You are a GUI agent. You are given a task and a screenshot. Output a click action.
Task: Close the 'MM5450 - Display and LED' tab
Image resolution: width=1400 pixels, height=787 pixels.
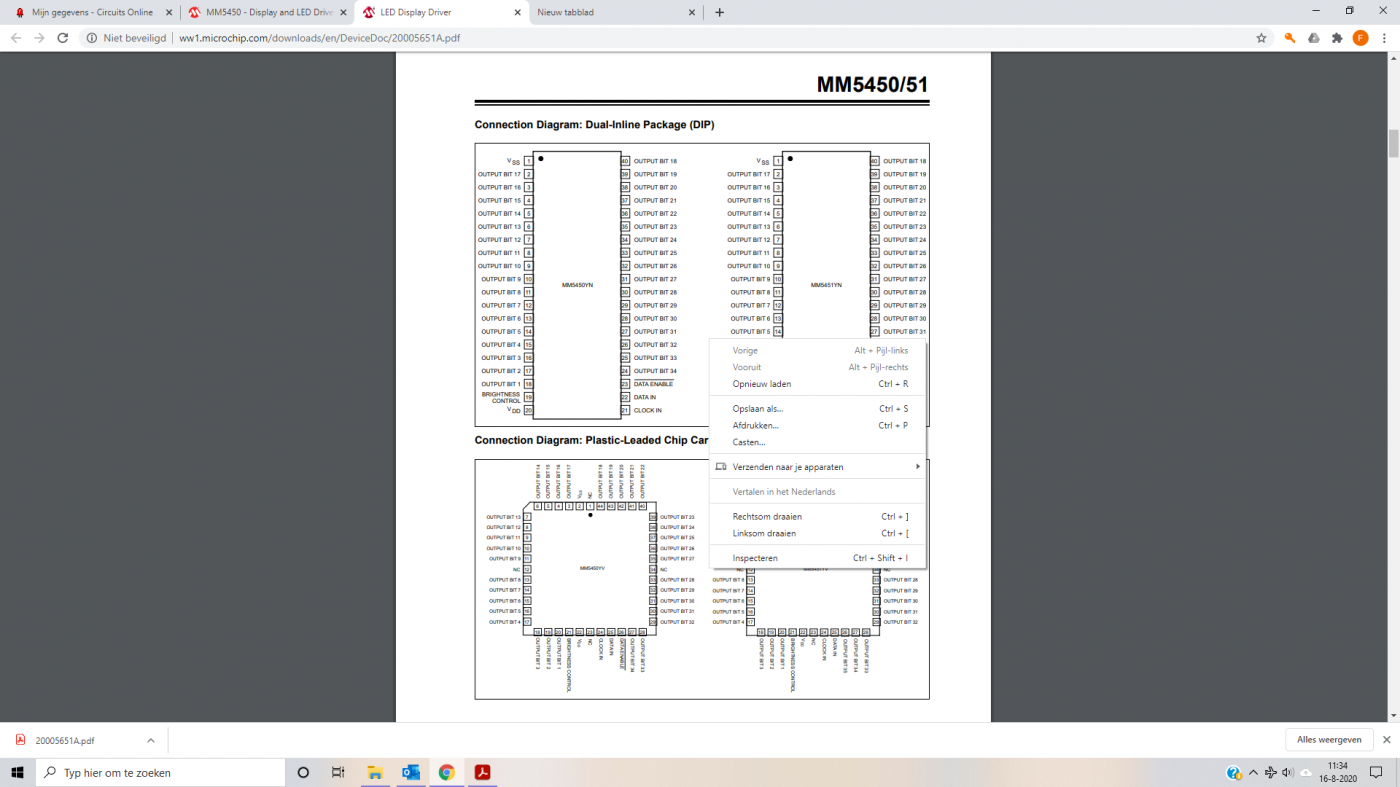[x=342, y=13]
